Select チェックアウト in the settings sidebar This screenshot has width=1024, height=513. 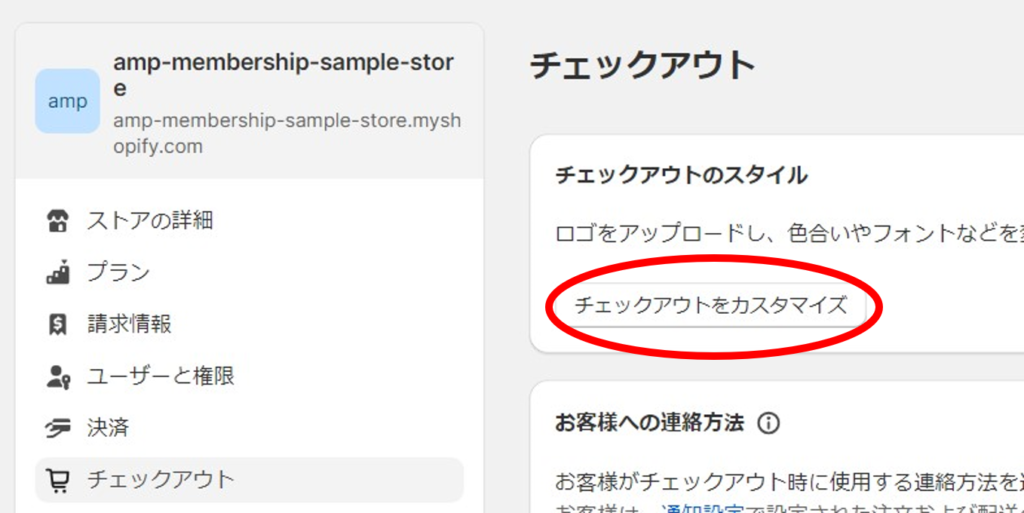(161, 480)
